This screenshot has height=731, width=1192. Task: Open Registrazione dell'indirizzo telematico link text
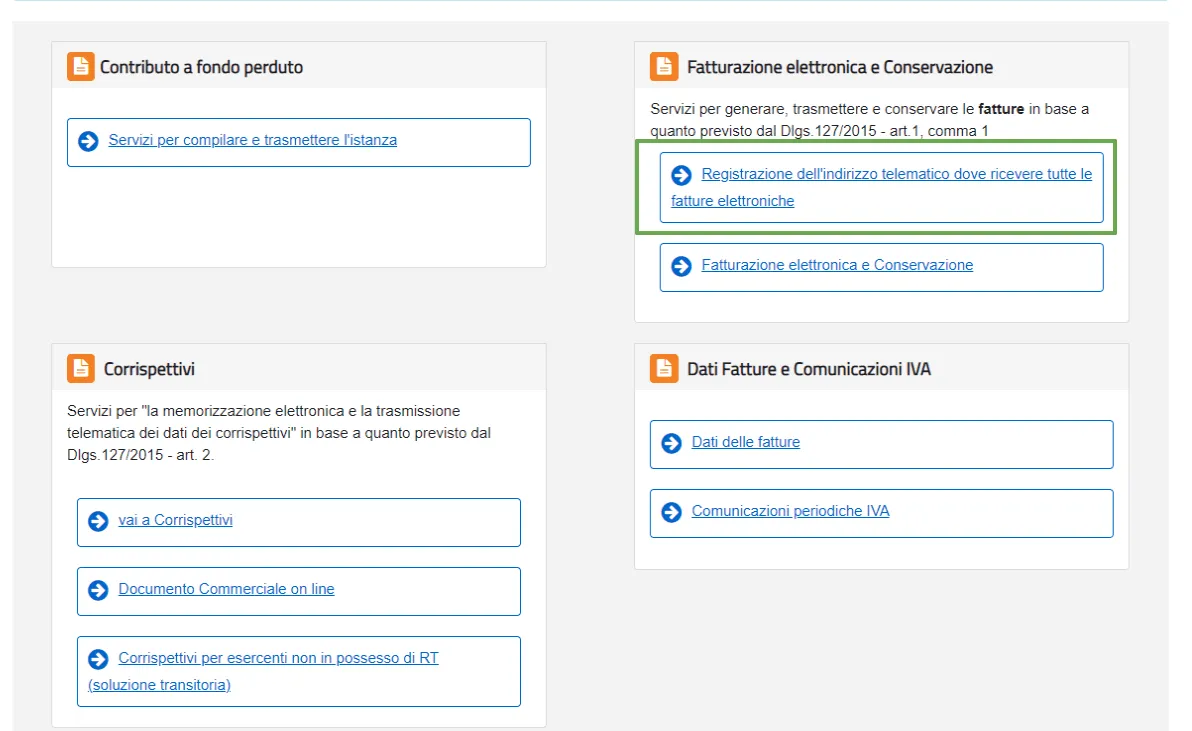[x=896, y=174]
